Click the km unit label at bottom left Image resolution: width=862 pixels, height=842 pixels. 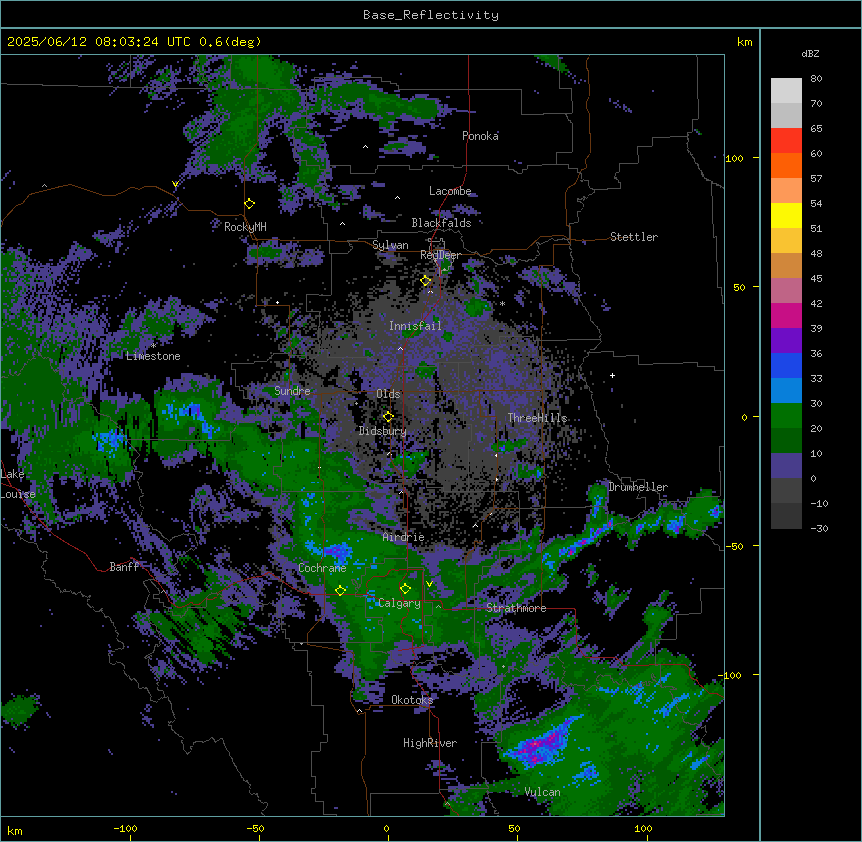[15, 831]
